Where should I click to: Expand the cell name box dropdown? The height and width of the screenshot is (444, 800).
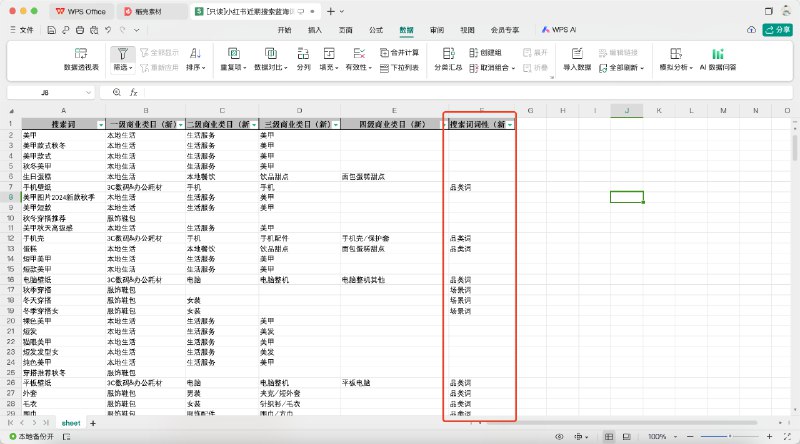[88, 92]
